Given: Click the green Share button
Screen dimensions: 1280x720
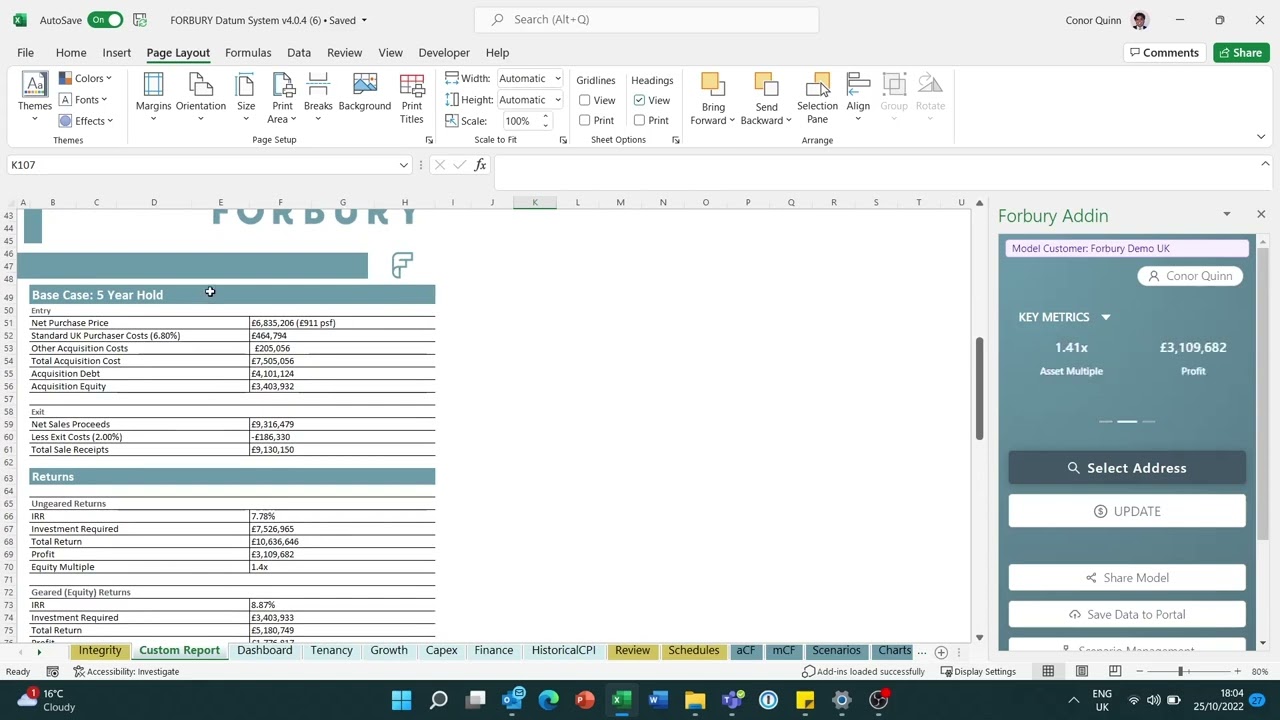Looking at the screenshot, I should click(x=1241, y=52).
